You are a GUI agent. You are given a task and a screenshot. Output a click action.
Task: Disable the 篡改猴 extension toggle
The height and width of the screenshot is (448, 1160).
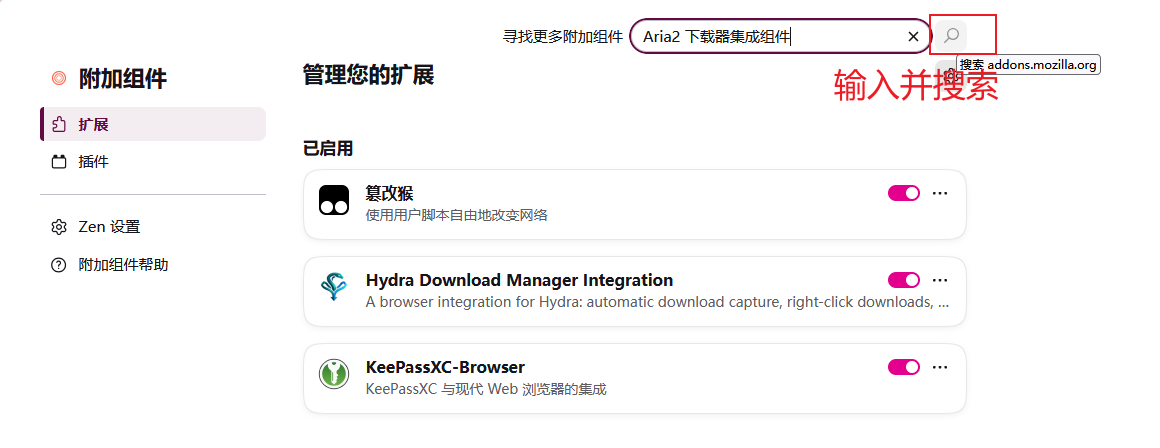pos(904,193)
